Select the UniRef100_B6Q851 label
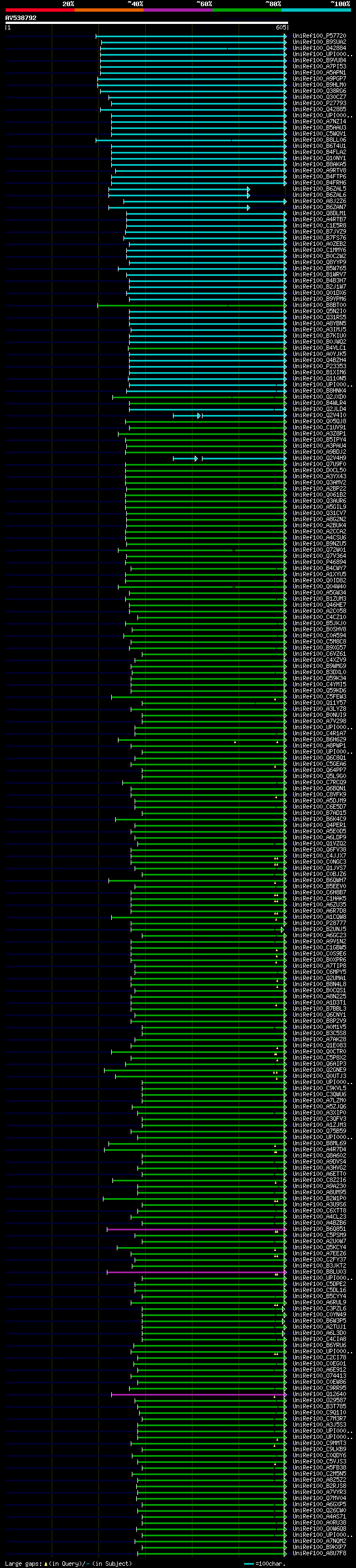 point(319,1229)
